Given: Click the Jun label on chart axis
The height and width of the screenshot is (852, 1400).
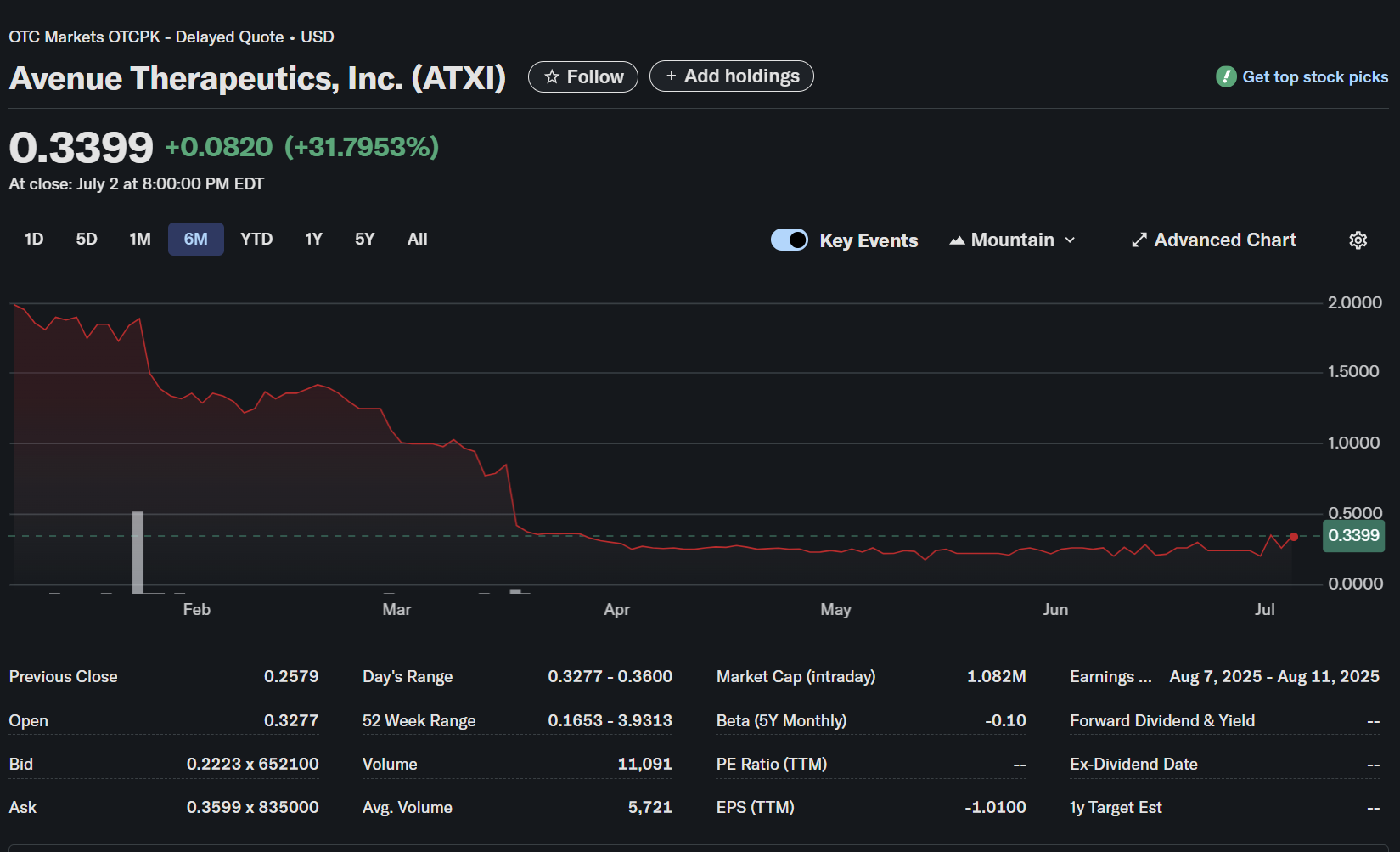Looking at the screenshot, I should click(x=1055, y=610).
